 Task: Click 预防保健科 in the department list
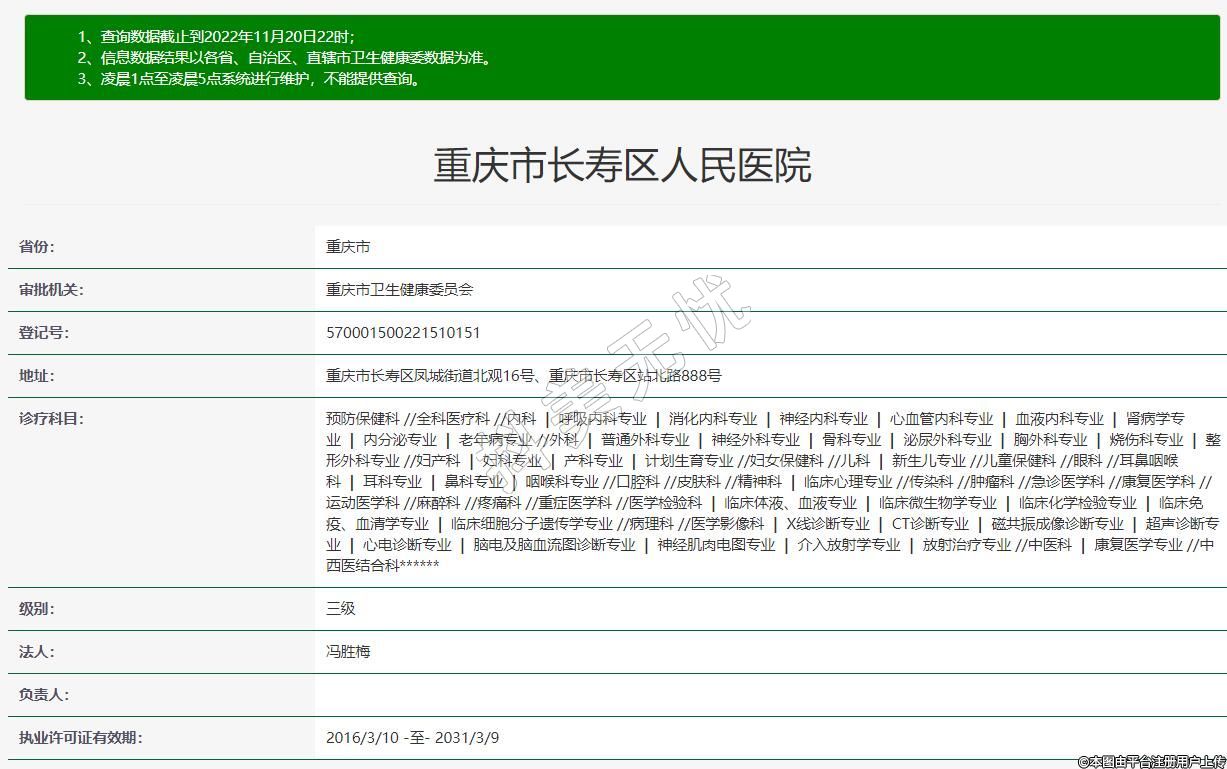(362, 419)
